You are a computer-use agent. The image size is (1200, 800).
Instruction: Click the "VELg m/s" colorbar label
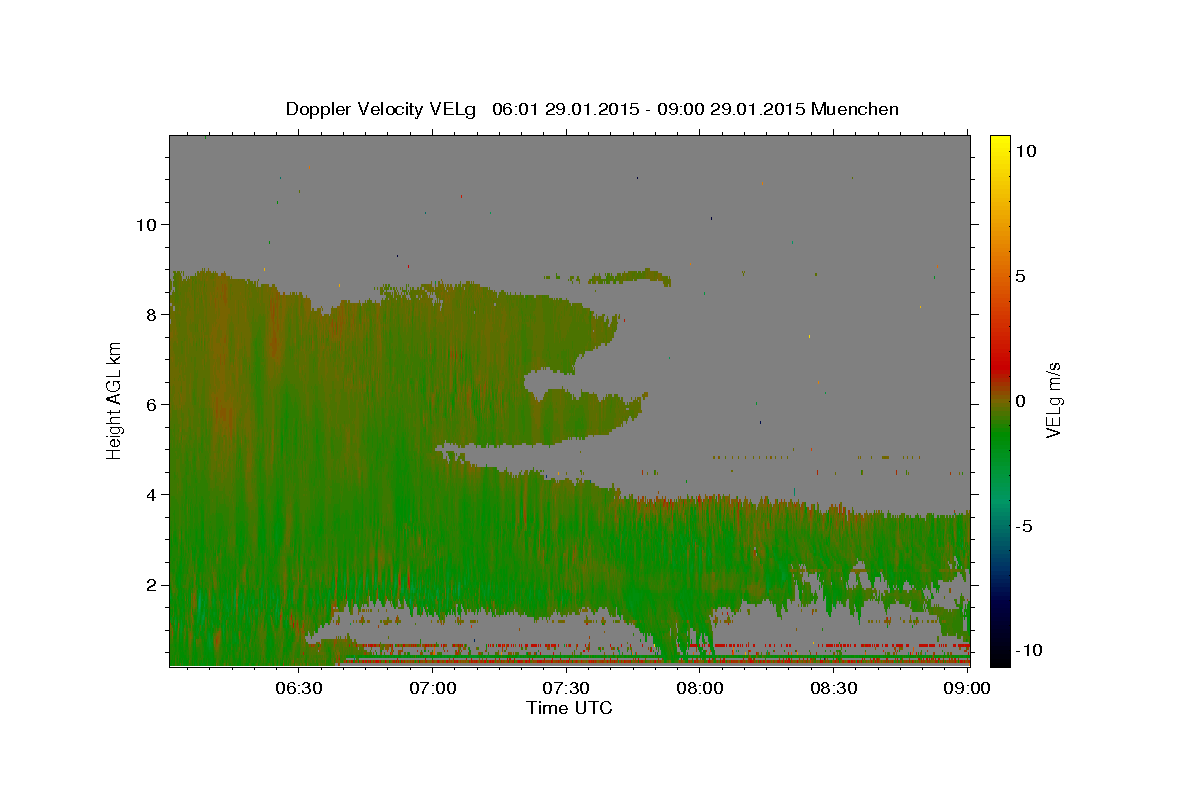(1053, 400)
